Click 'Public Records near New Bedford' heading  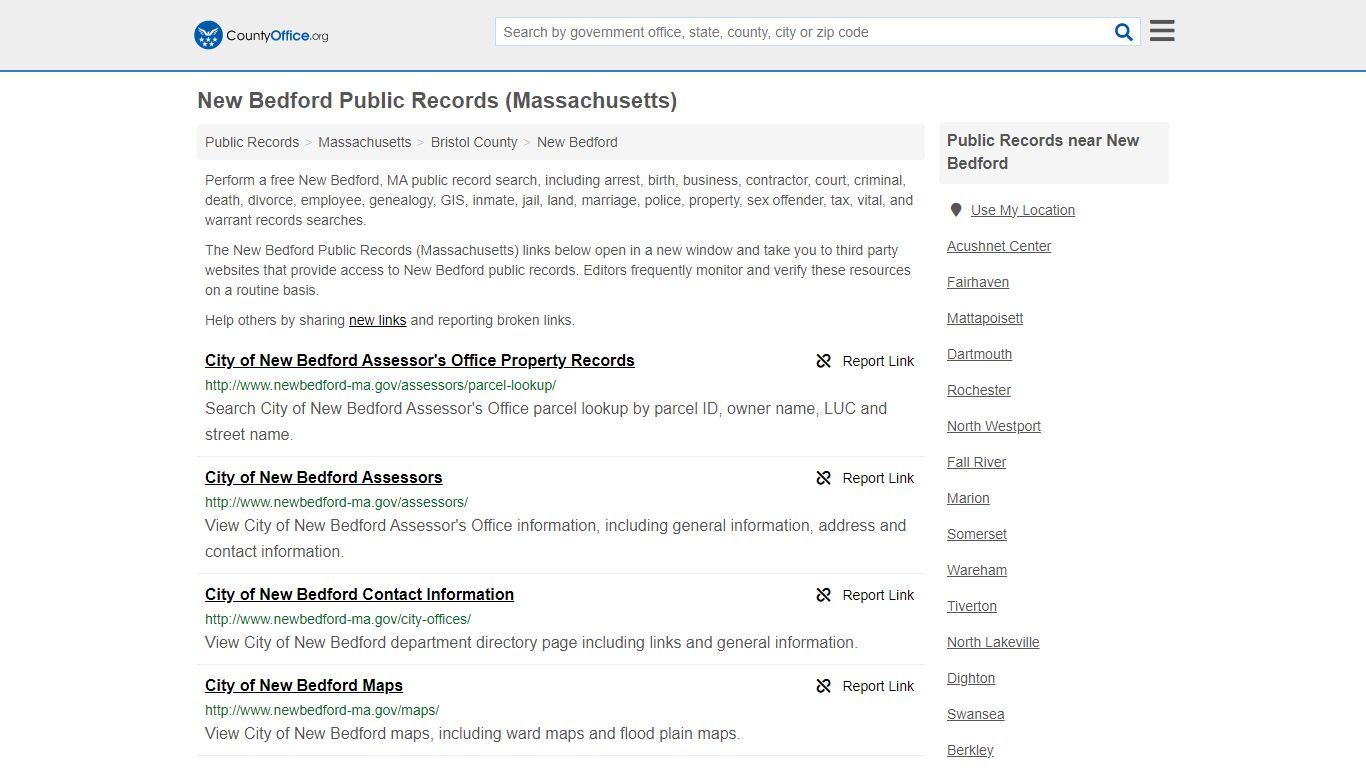click(1043, 152)
